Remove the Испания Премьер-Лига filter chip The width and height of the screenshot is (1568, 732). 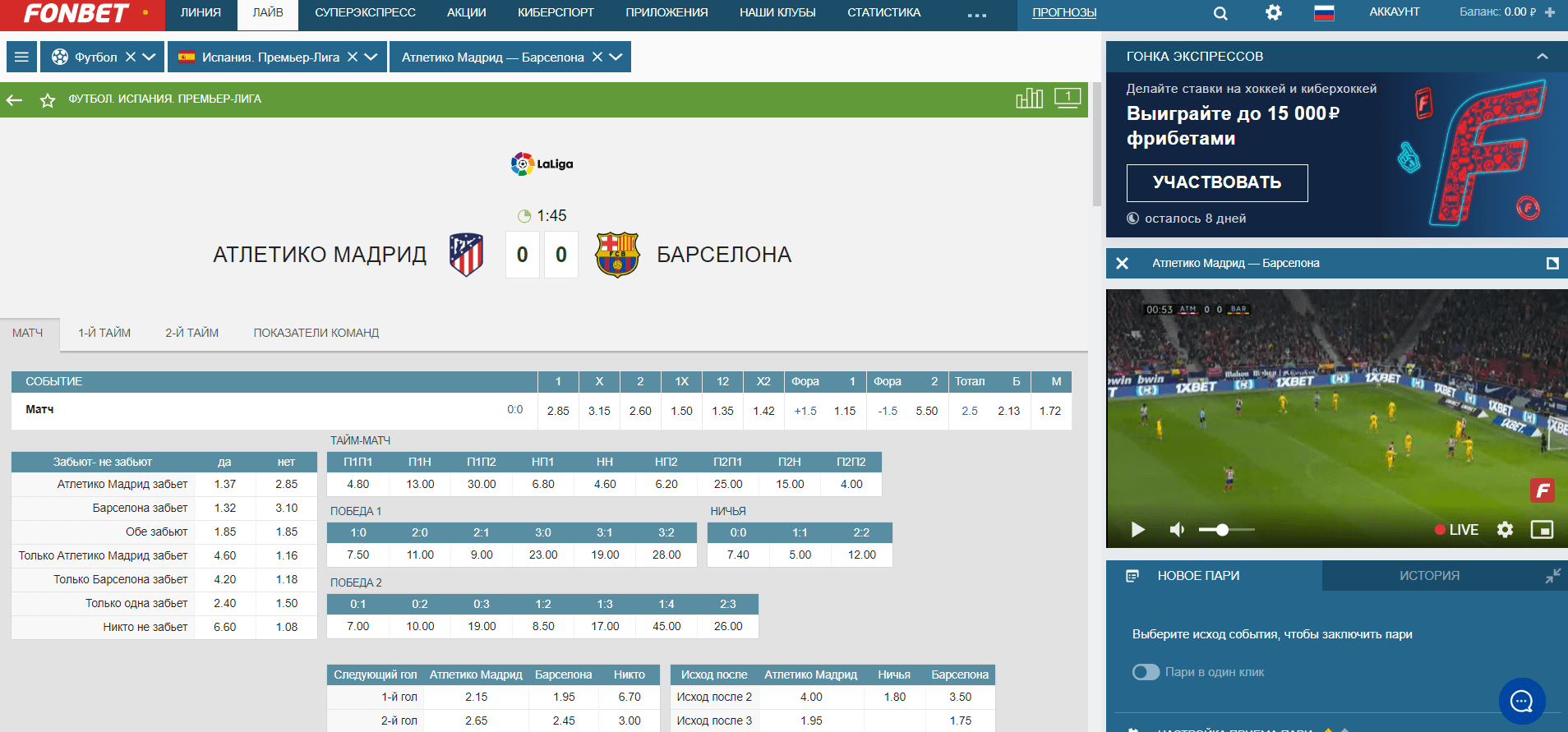point(352,57)
